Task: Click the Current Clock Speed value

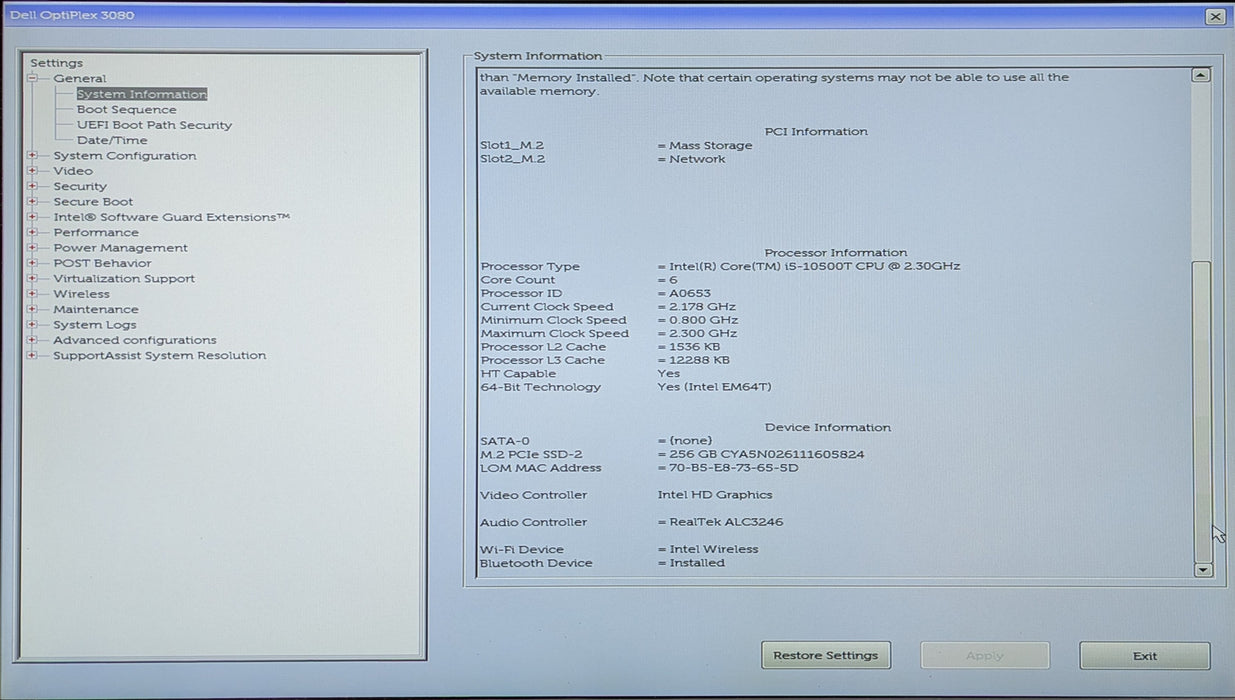Action: click(x=697, y=307)
